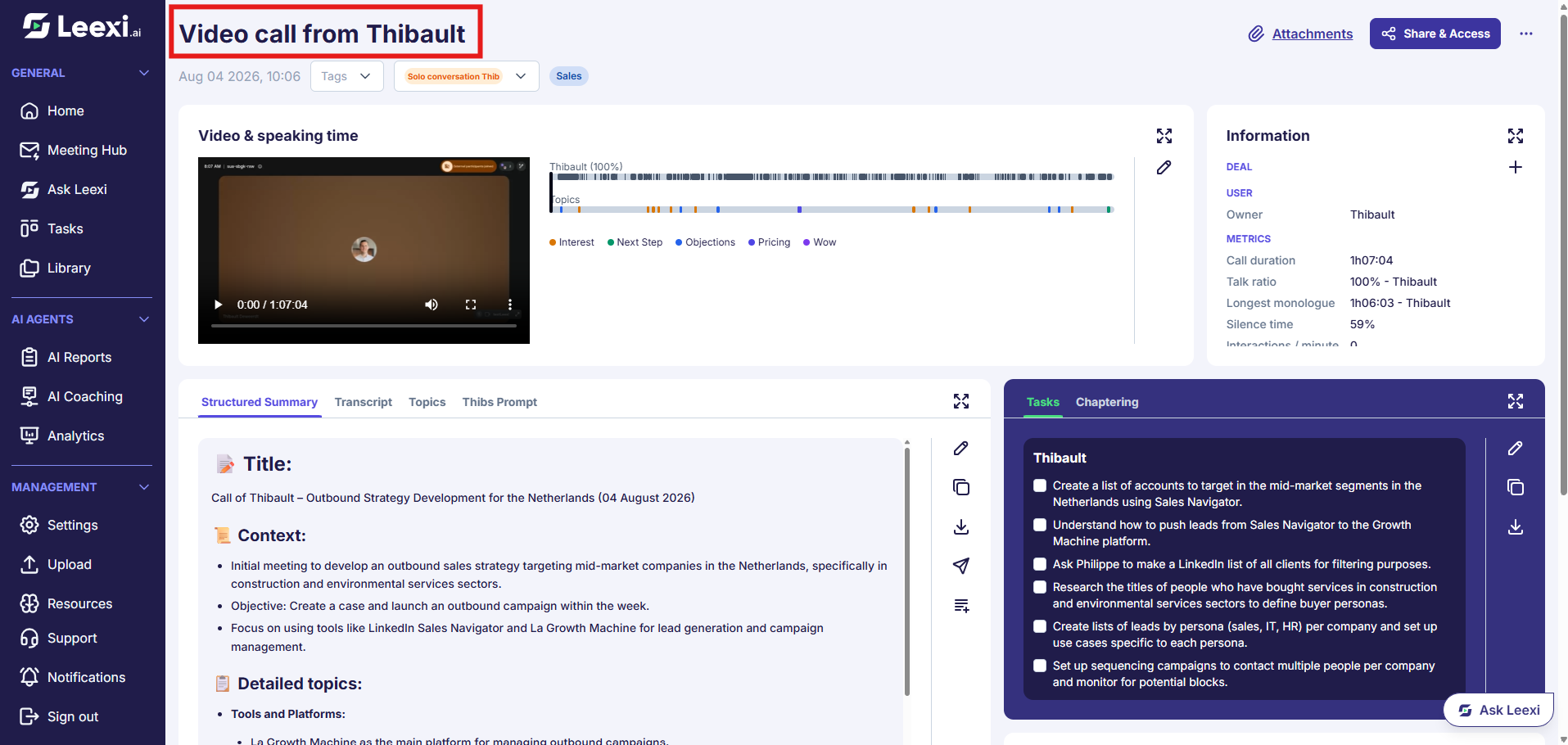Expand the Information panel

(1515, 136)
